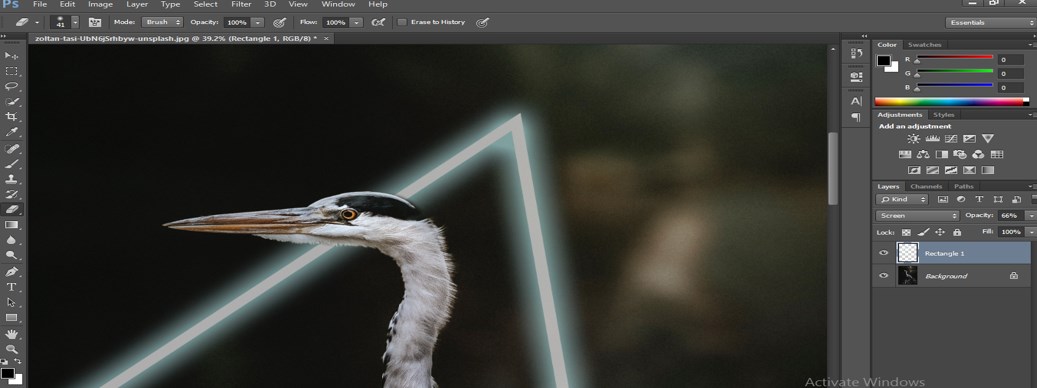
Task: Select the Path Selection tool
Action: pyautogui.click(x=11, y=302)
